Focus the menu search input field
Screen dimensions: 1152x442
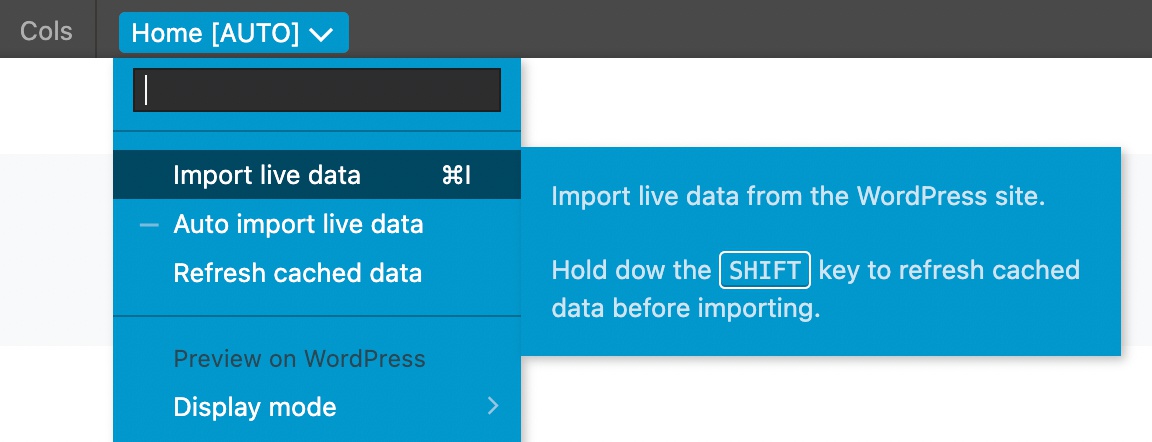tap(317, 90)
